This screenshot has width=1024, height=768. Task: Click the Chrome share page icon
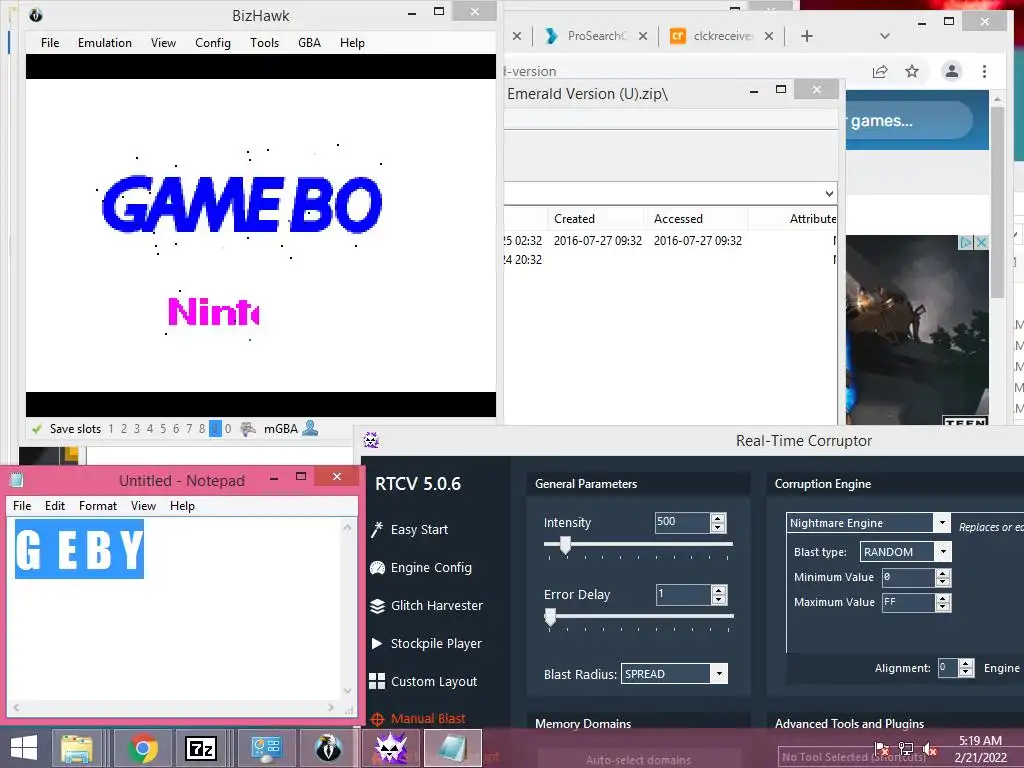[x=880, y=71]
